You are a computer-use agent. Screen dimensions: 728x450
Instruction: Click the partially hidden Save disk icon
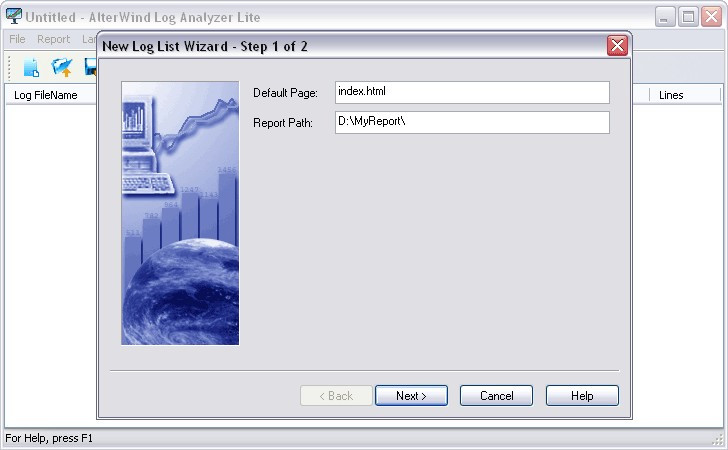click(x=91, y=67)
